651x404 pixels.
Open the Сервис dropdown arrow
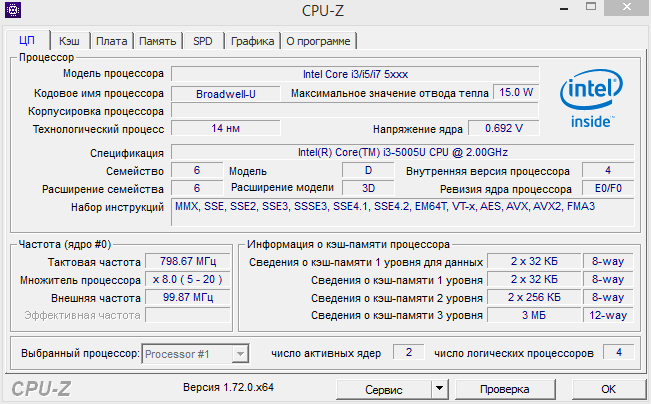point(439,389)
